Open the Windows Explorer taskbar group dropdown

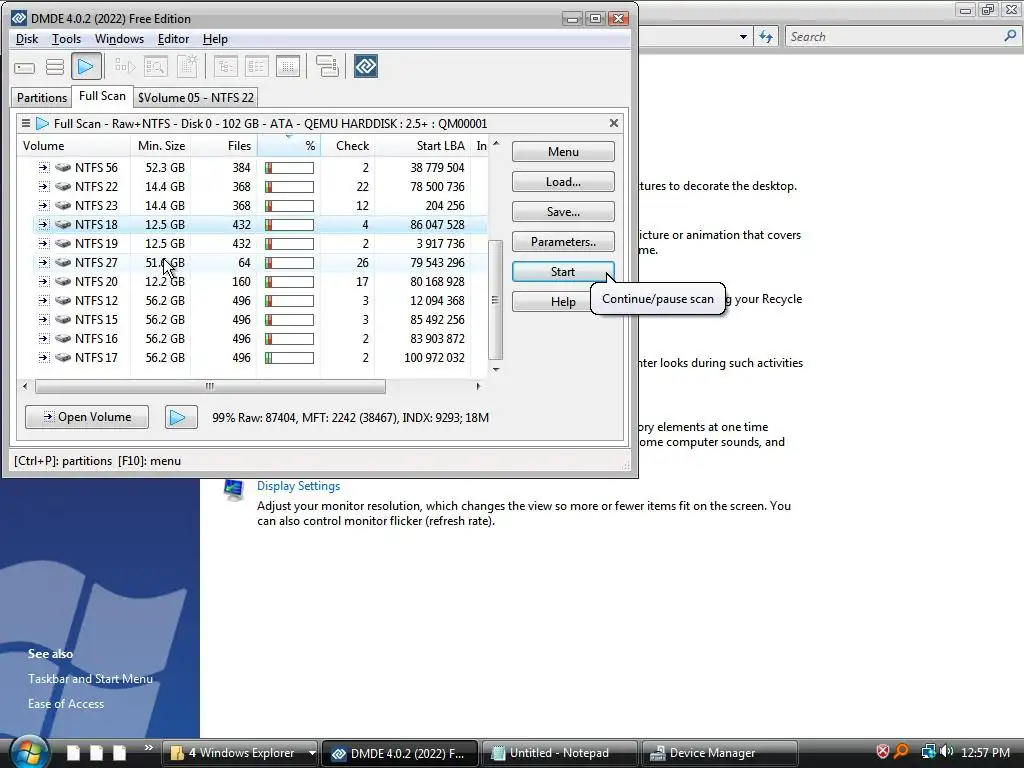click(312, 753)
